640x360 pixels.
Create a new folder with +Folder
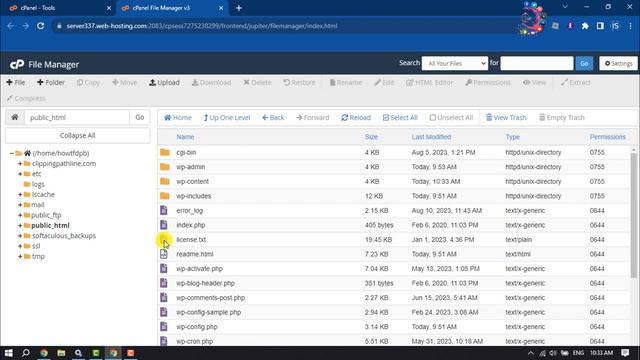coord(51,82)
